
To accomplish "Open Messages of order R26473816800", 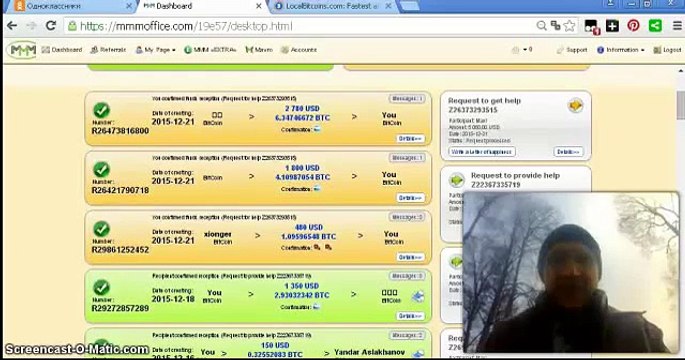I will click(407, 99).
